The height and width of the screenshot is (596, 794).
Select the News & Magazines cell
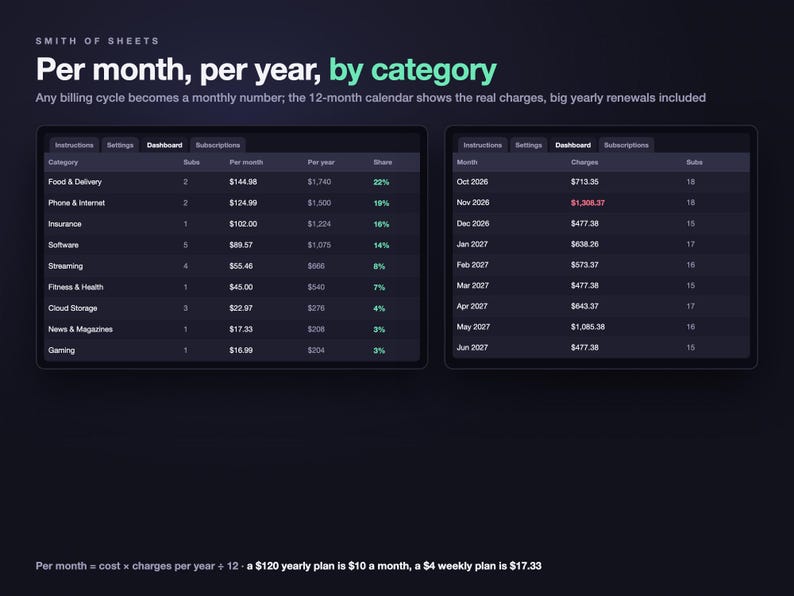pos(81,329)
